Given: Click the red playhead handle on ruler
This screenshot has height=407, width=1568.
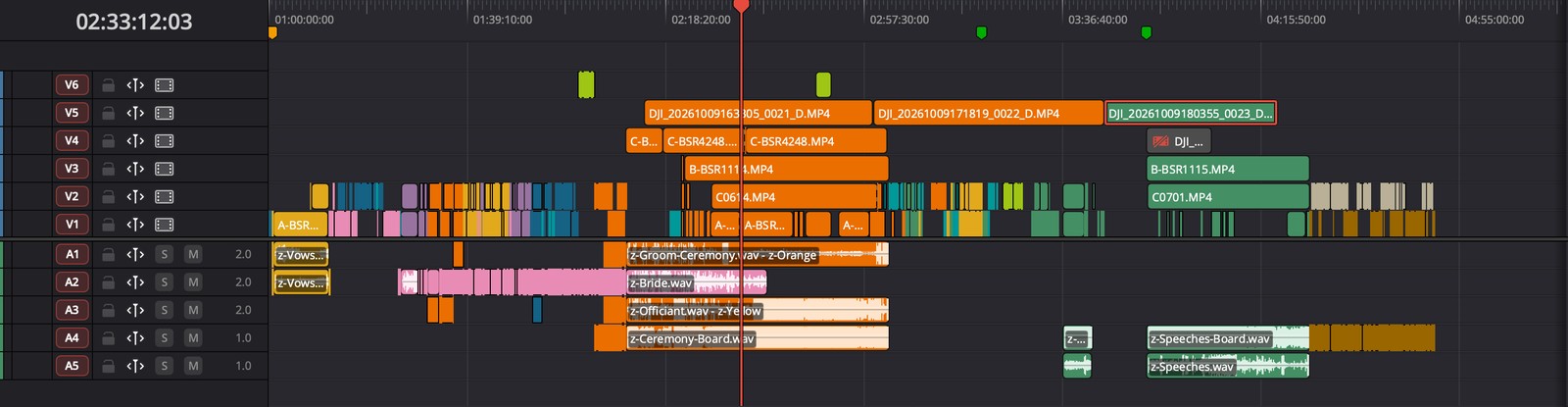Looking at the screenshot, I should click(742, 6).
